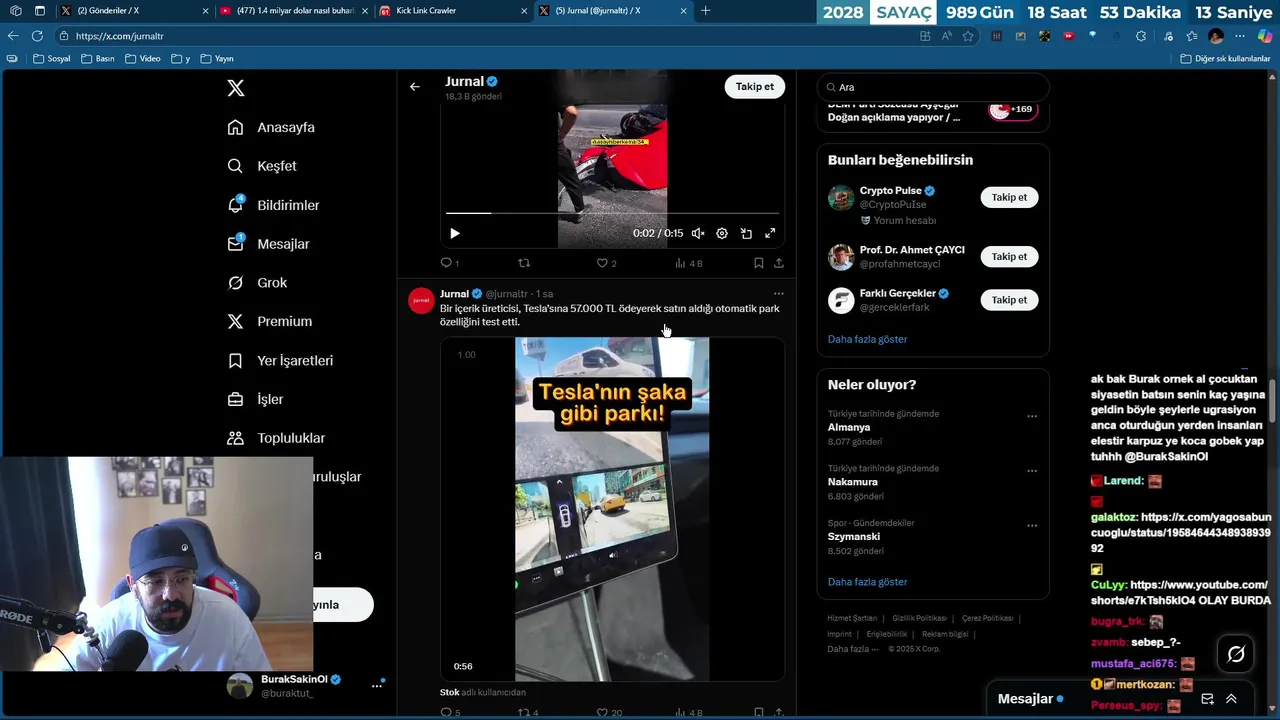
Task: Open account menu dots next to BurakSakinOl
Action: pyautogui.click(x=377, y=686)
